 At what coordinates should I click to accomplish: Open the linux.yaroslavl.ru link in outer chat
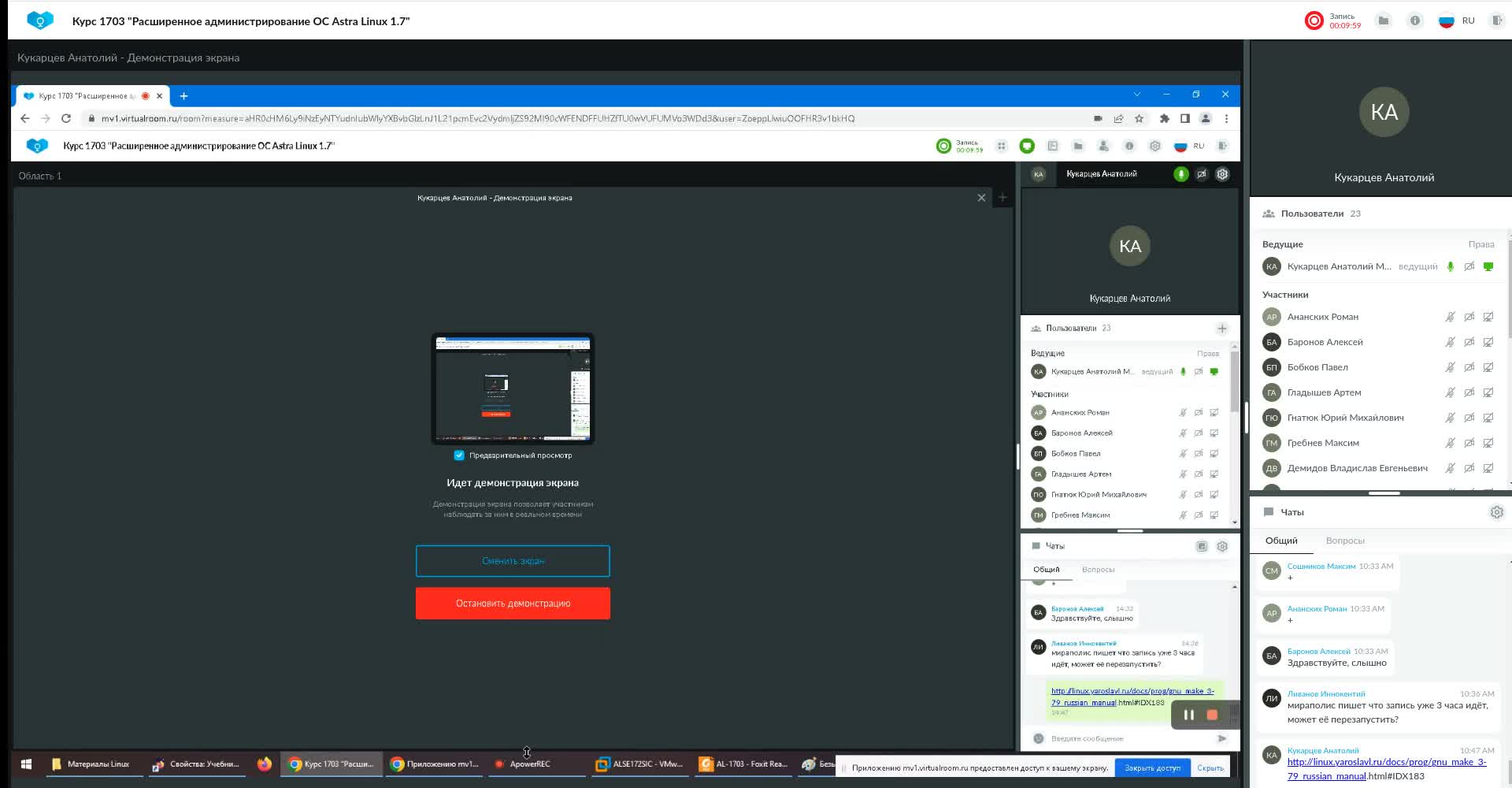(x=1387, y=769)
